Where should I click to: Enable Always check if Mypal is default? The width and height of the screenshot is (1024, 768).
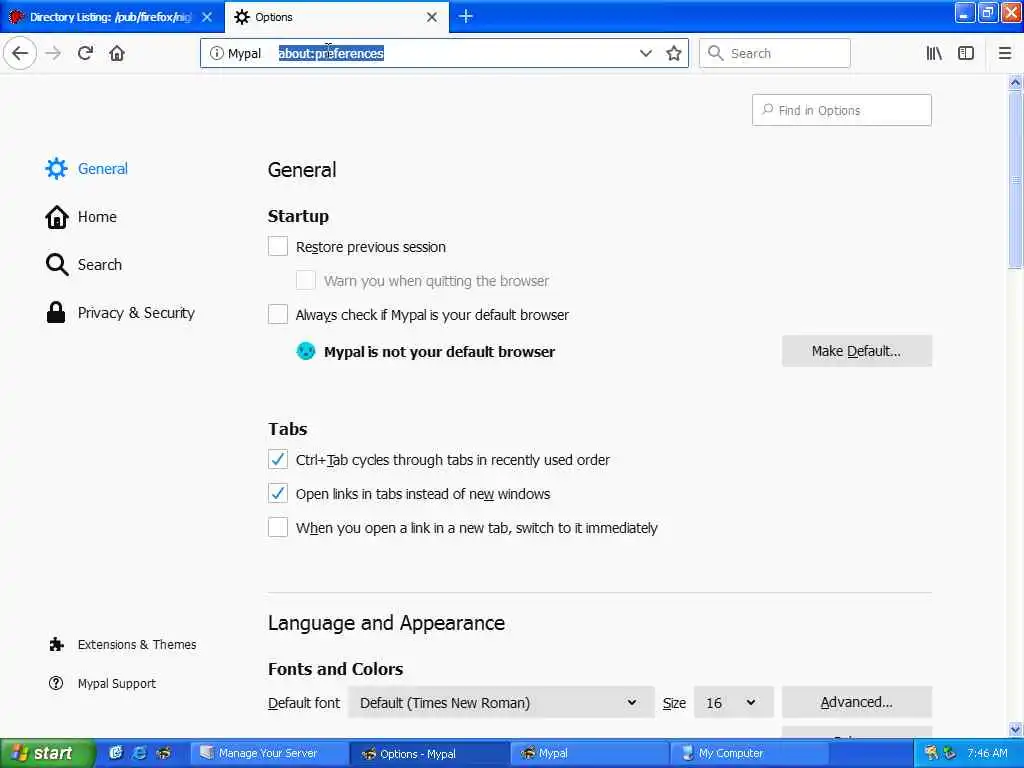coord(278,314)
